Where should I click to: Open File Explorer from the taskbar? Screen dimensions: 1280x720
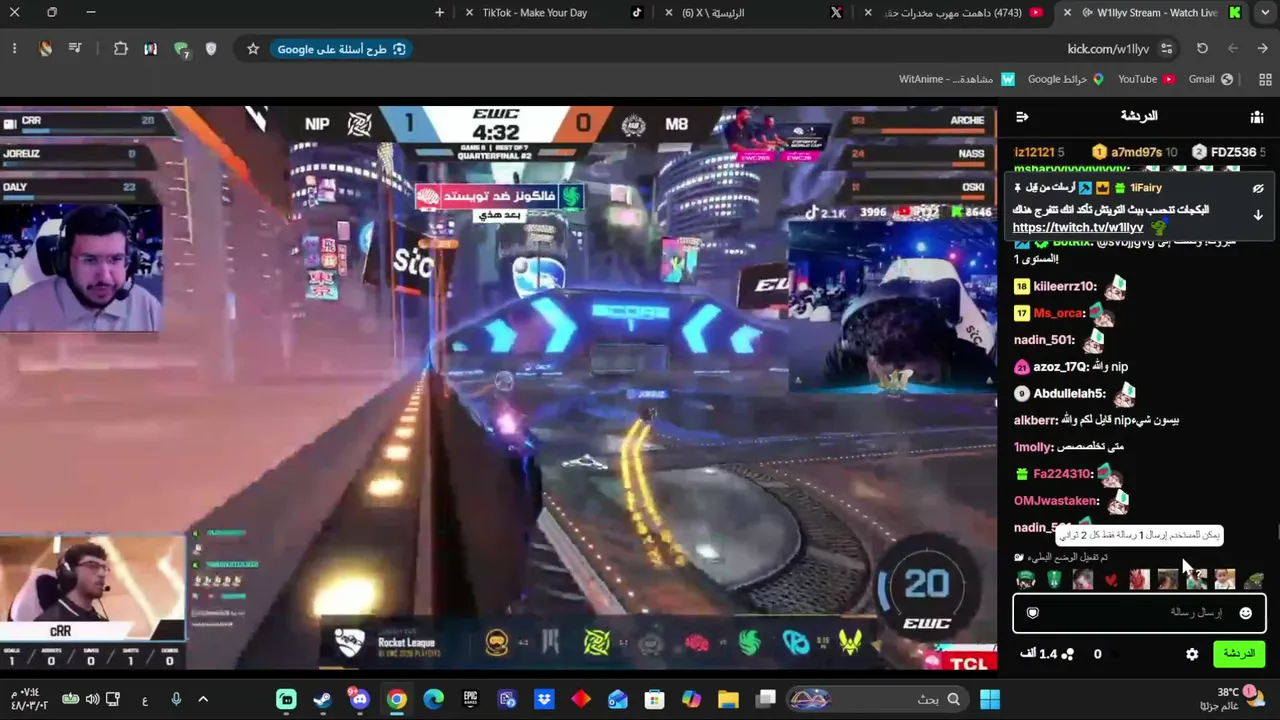pos(728,699)
